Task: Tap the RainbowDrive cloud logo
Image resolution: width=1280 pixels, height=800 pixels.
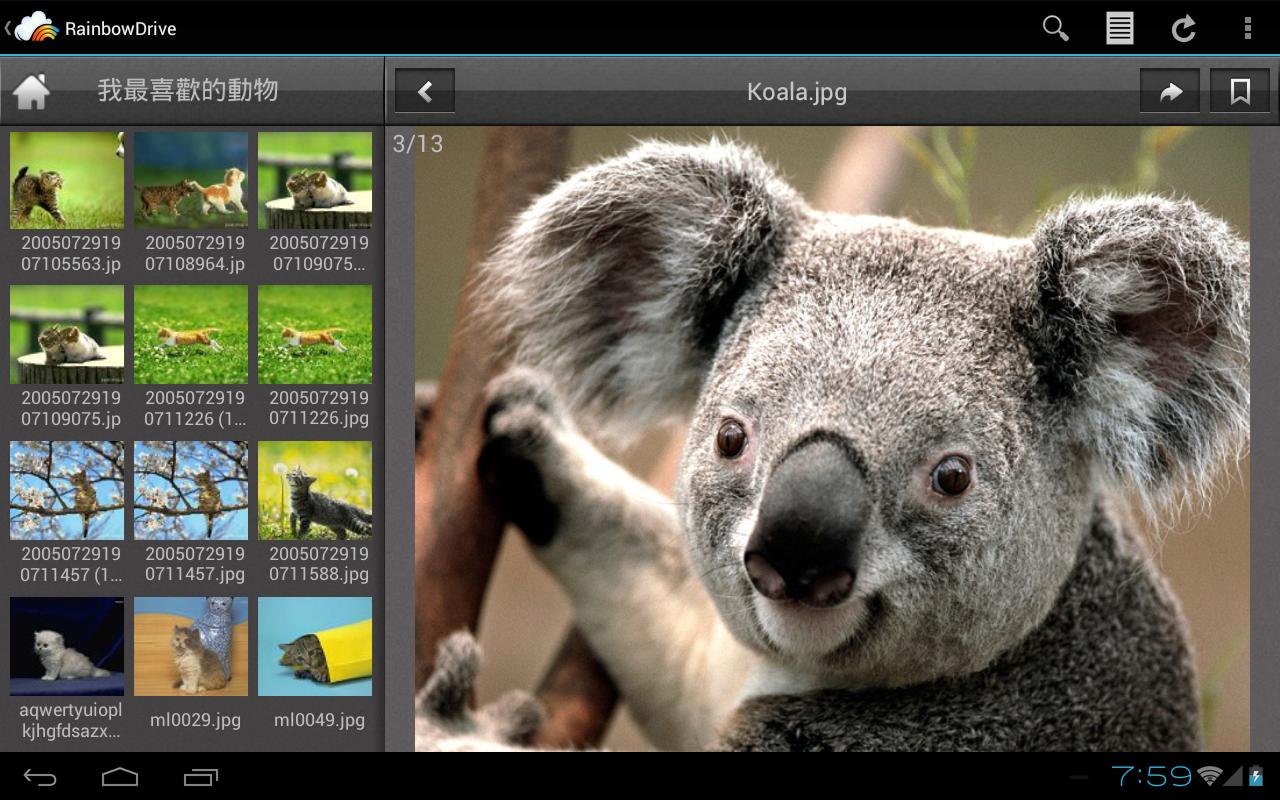Action: (x=36, y=27)
